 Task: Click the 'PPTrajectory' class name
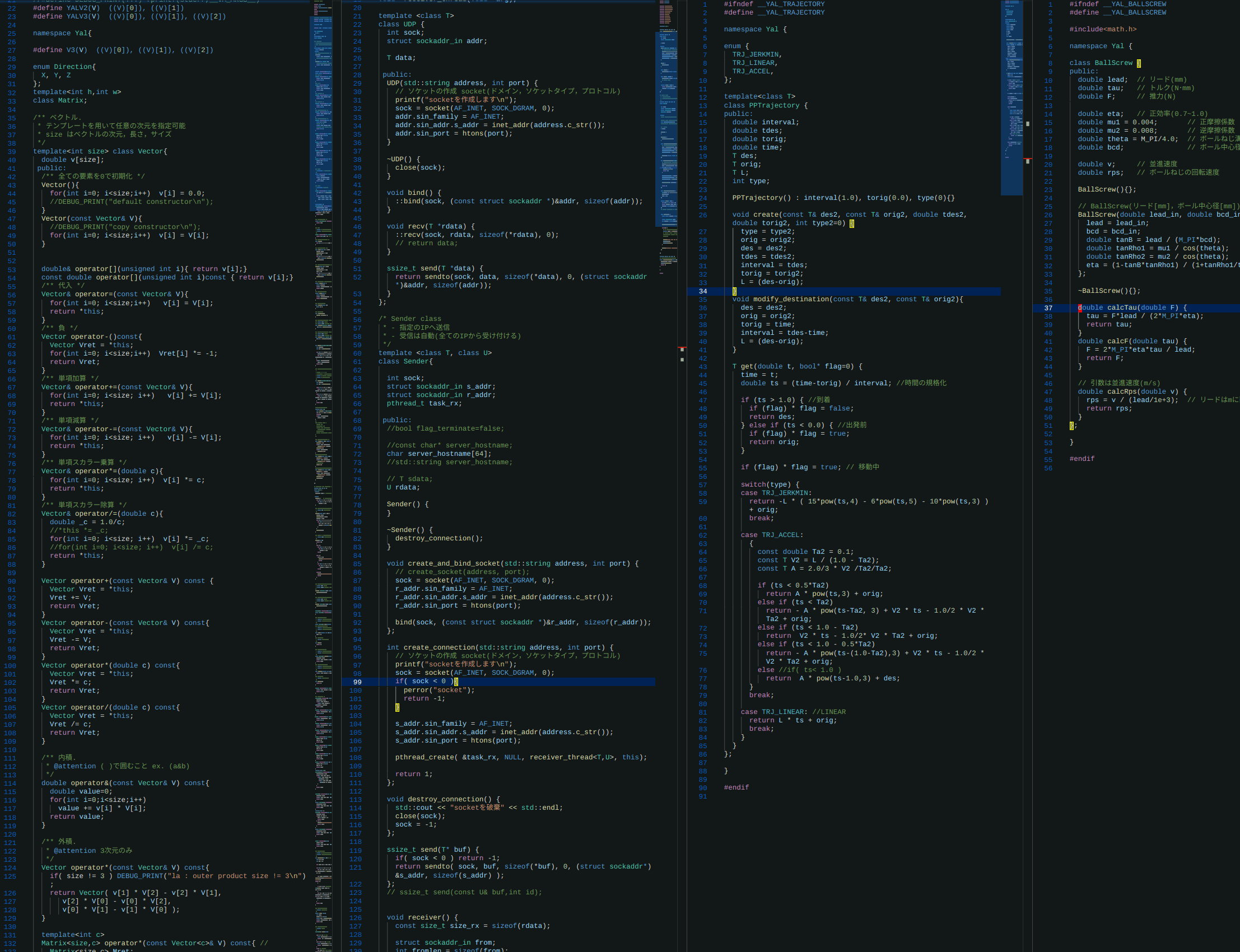pos(774,105)
